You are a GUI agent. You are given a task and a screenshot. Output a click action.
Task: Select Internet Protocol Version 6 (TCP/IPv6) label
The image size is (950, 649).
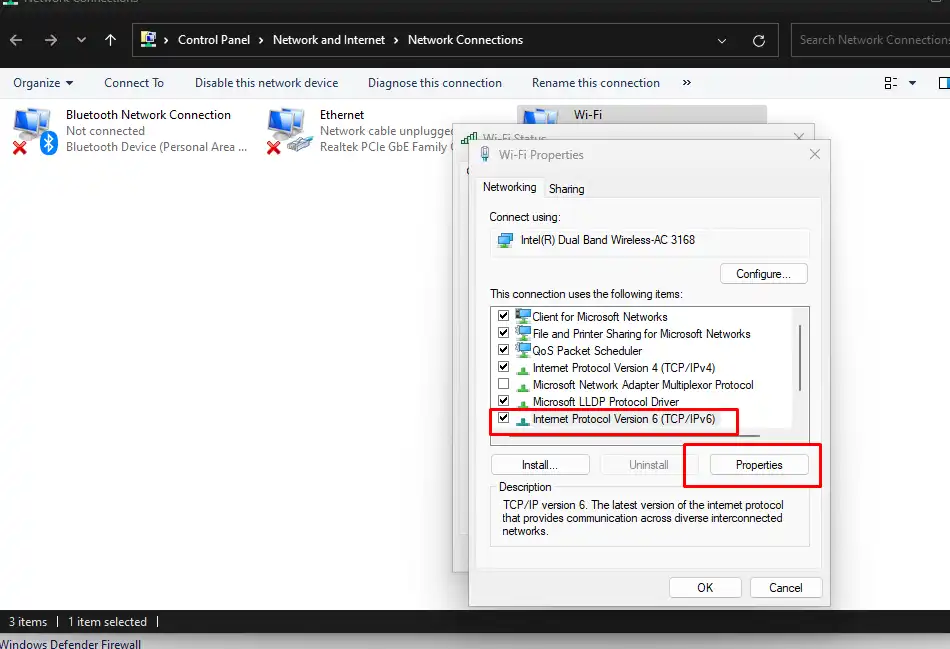click(624, 419)
